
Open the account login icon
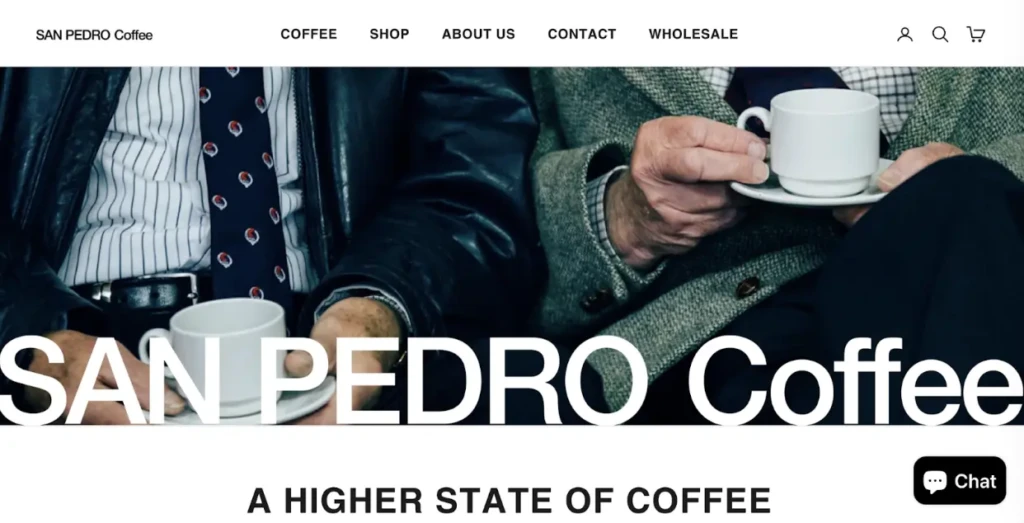pos(904,34)
